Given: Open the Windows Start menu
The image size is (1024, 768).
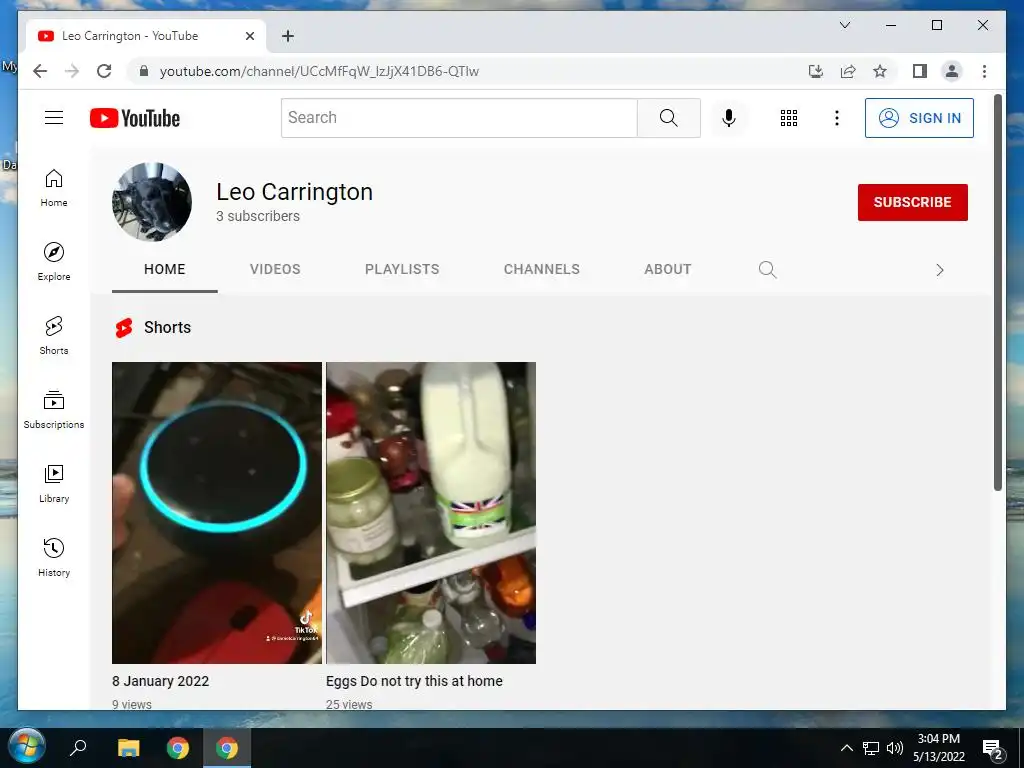Looking at the screenshot, I should pyautogui.click(x=27, y=747).
